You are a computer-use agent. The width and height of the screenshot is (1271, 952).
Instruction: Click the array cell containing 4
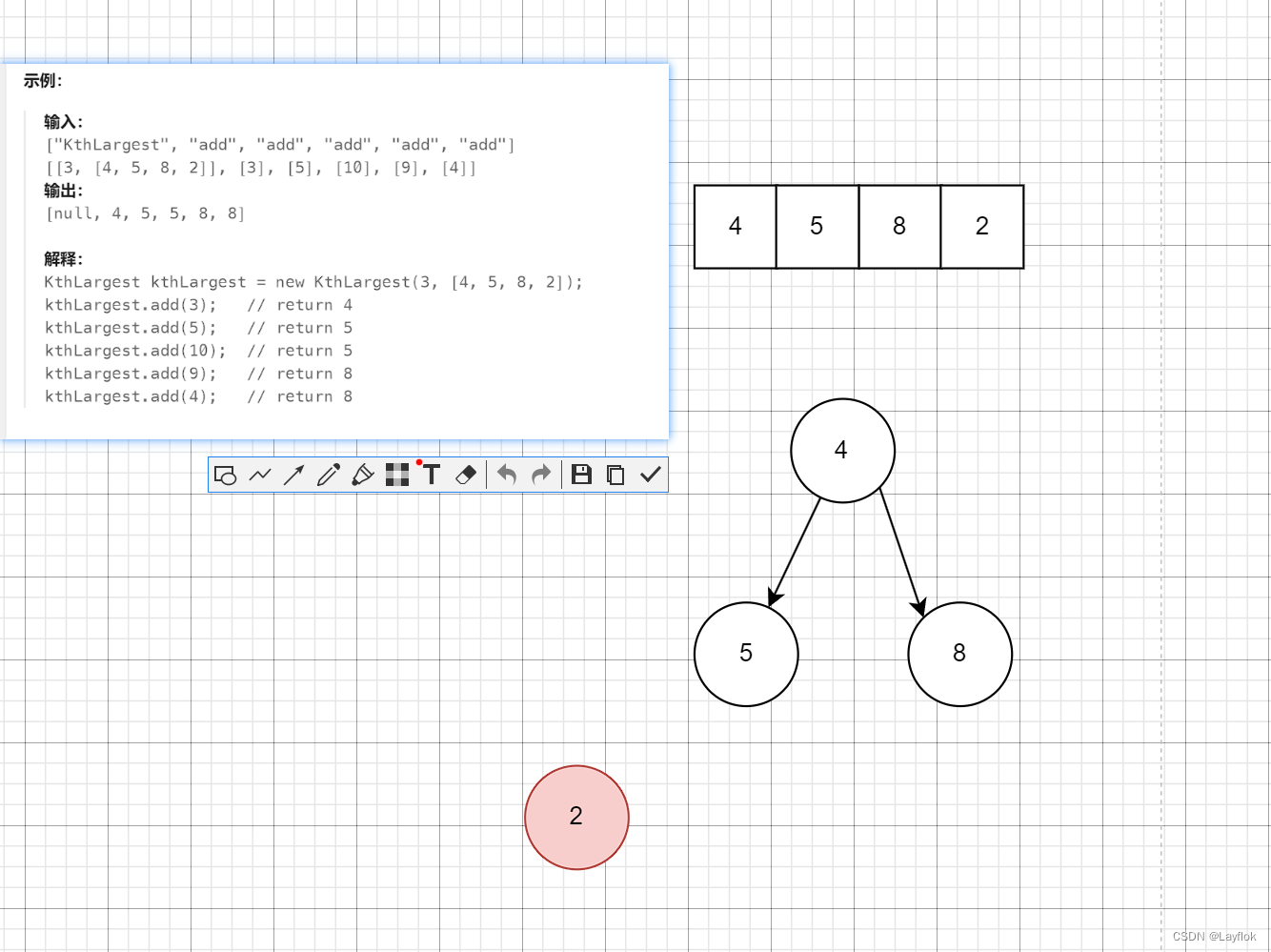736,227
